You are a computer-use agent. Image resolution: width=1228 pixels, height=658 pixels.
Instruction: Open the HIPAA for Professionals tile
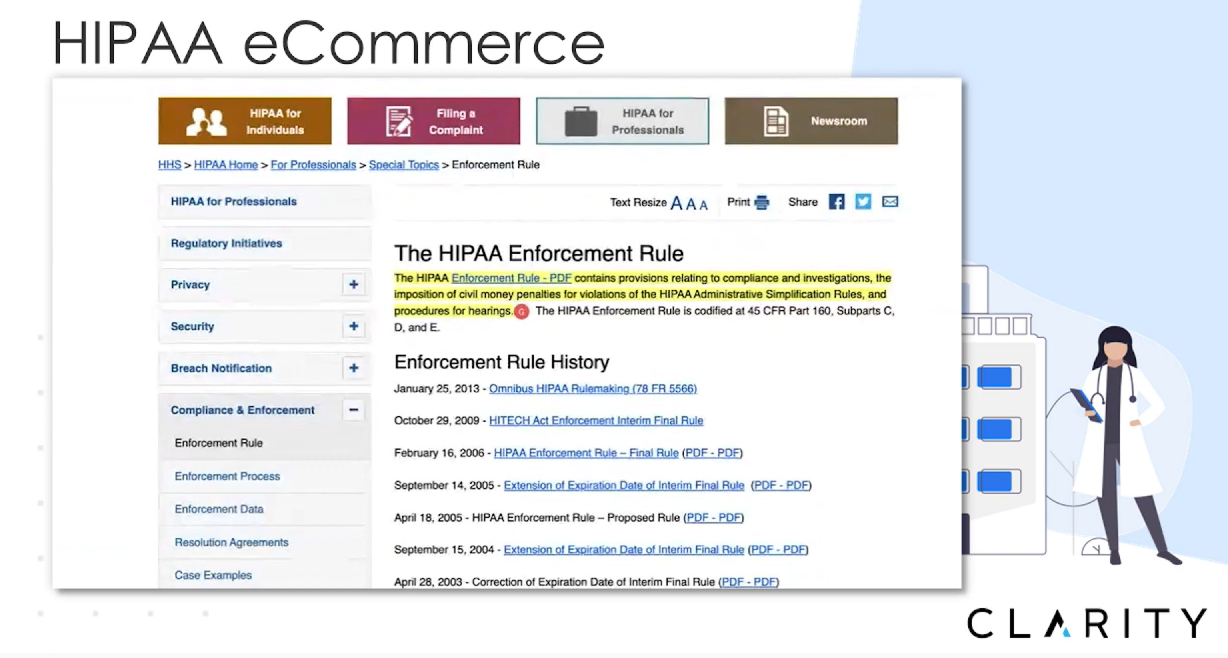(x=623, y=121)
